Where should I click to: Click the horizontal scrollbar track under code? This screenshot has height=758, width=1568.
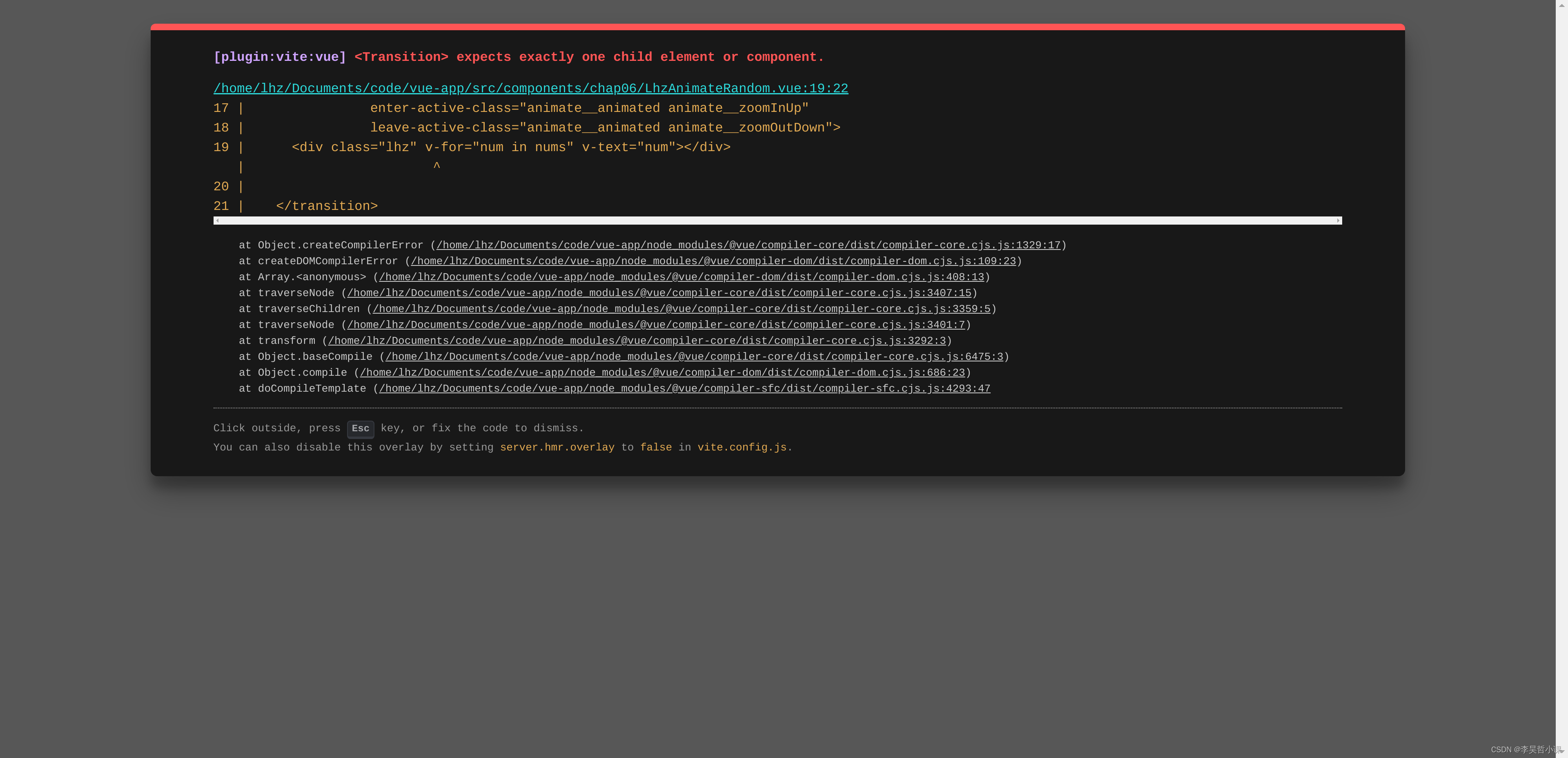coord(777,221)
